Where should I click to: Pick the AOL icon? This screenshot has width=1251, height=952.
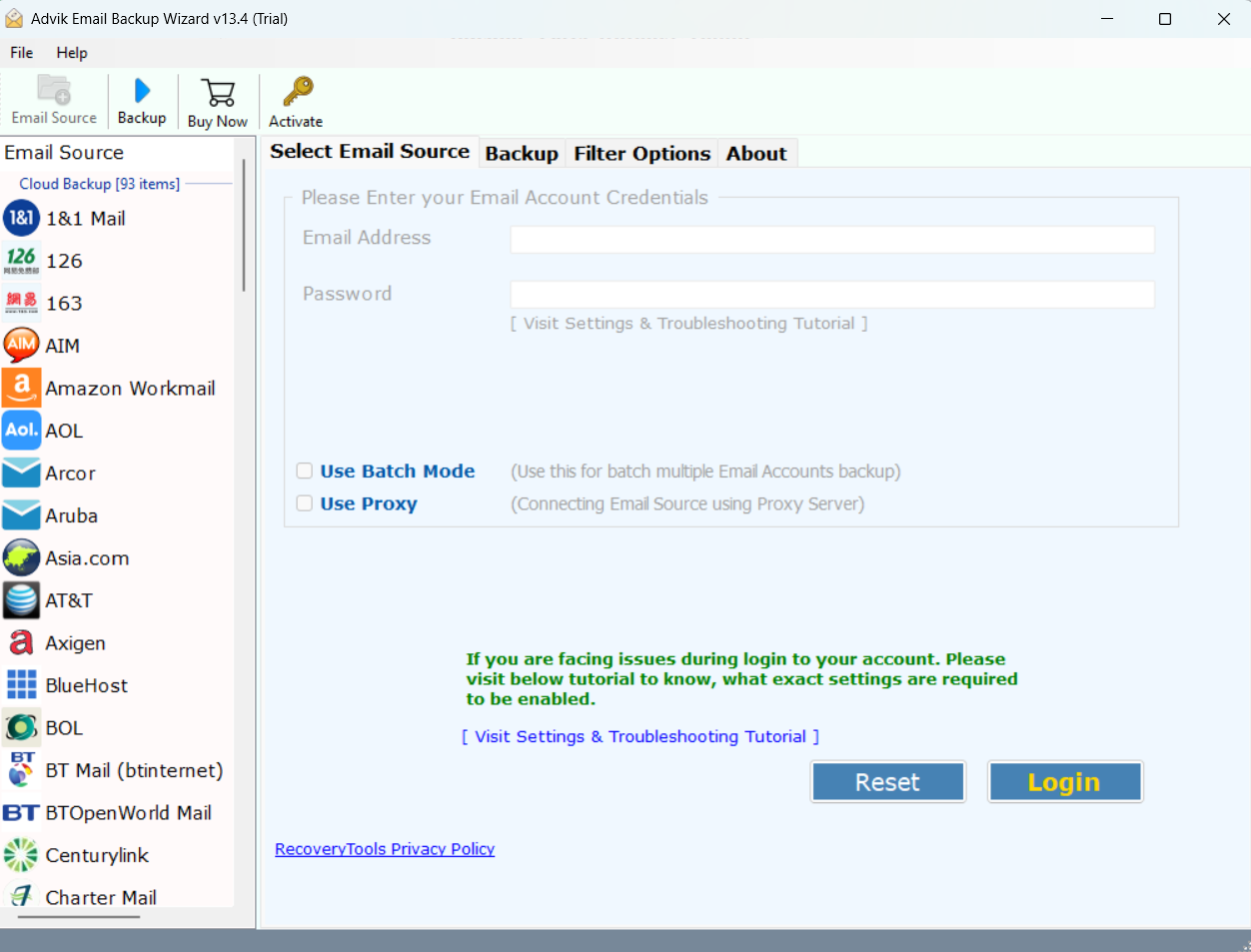point(21,430)
